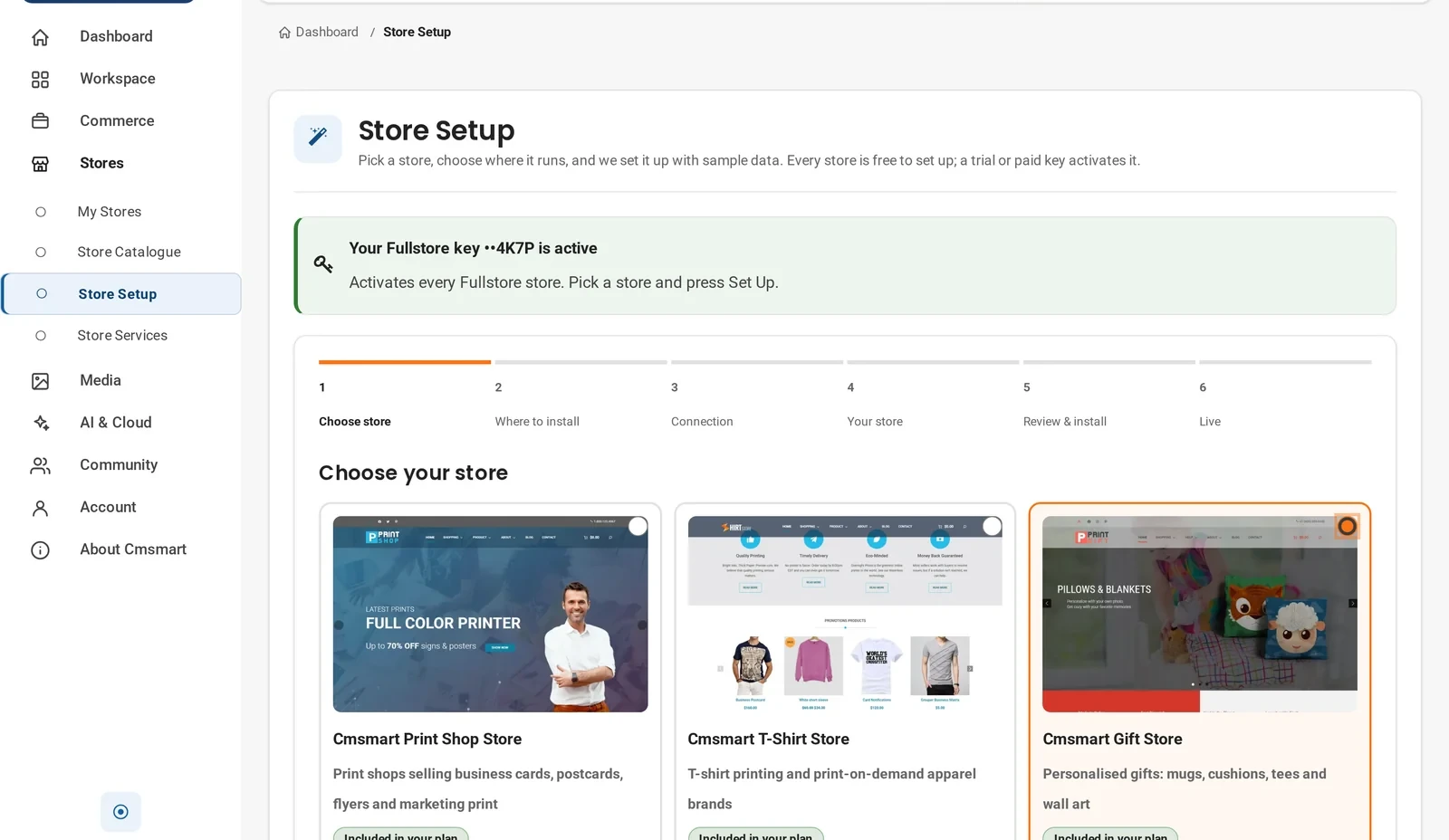Click the Community people icon

[40, 465]
